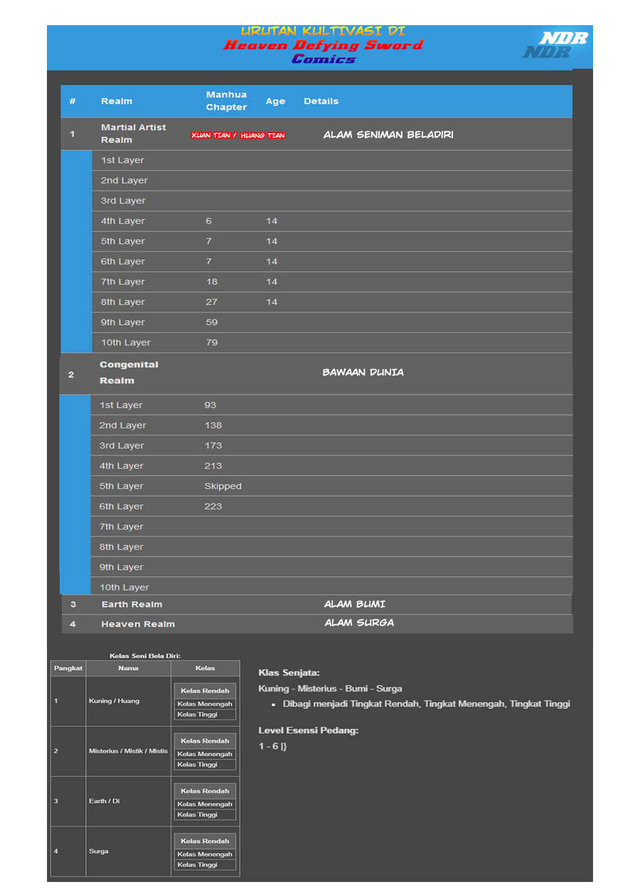
Task: Click the Details column header
Action: point(321,101)
